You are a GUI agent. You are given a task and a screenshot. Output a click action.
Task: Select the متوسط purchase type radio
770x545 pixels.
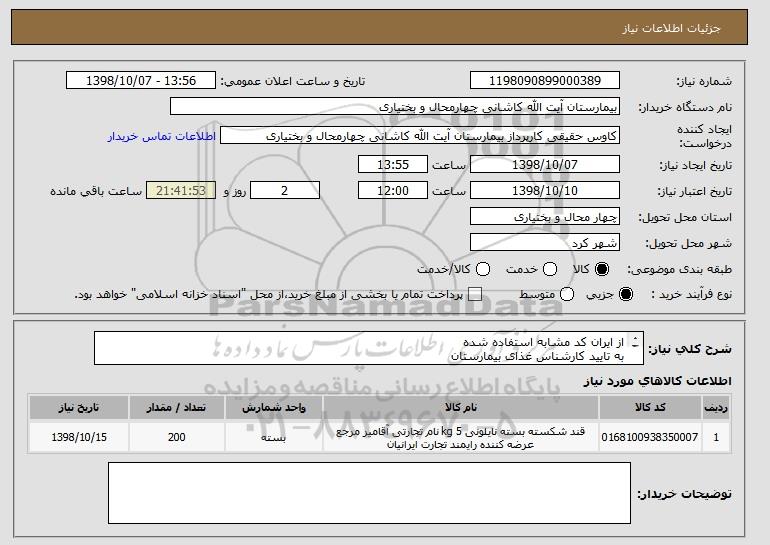coord(567,295)
